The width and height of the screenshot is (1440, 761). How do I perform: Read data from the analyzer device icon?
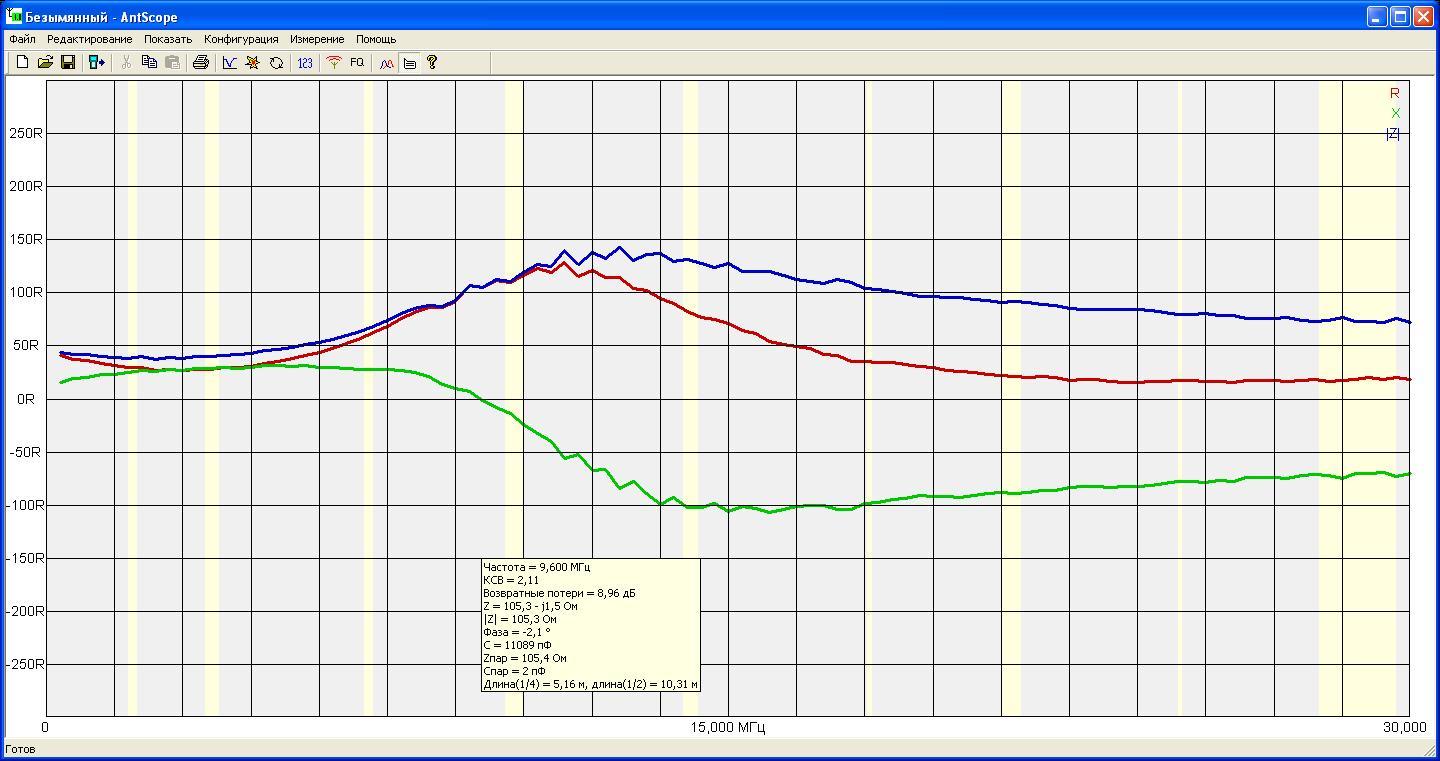(96, 62)
